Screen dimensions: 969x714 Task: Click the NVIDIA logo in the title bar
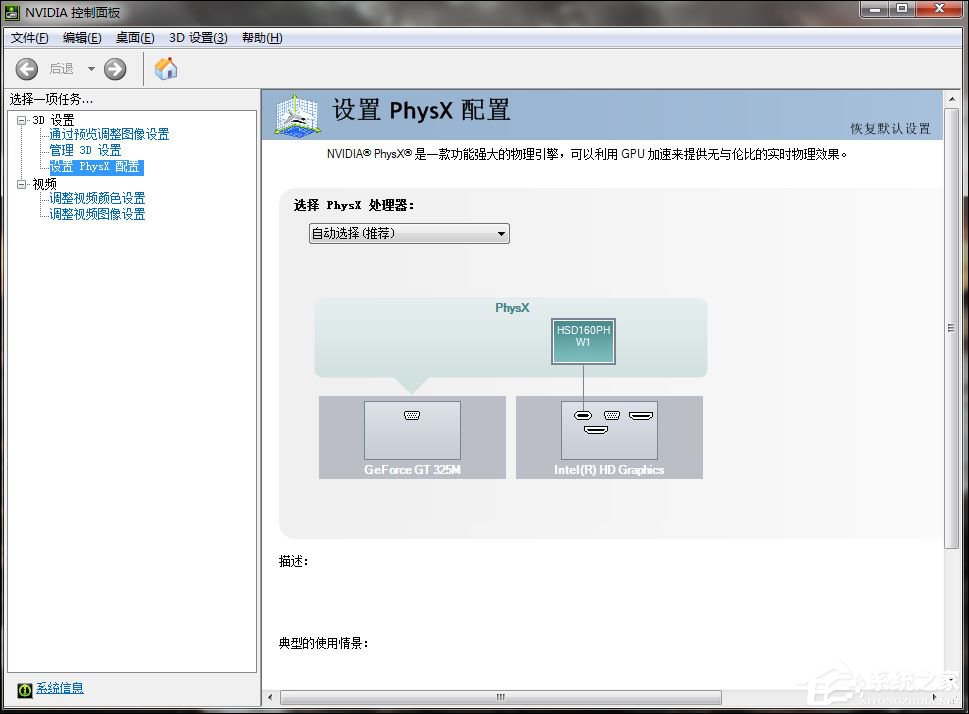[x=10, y=13]
